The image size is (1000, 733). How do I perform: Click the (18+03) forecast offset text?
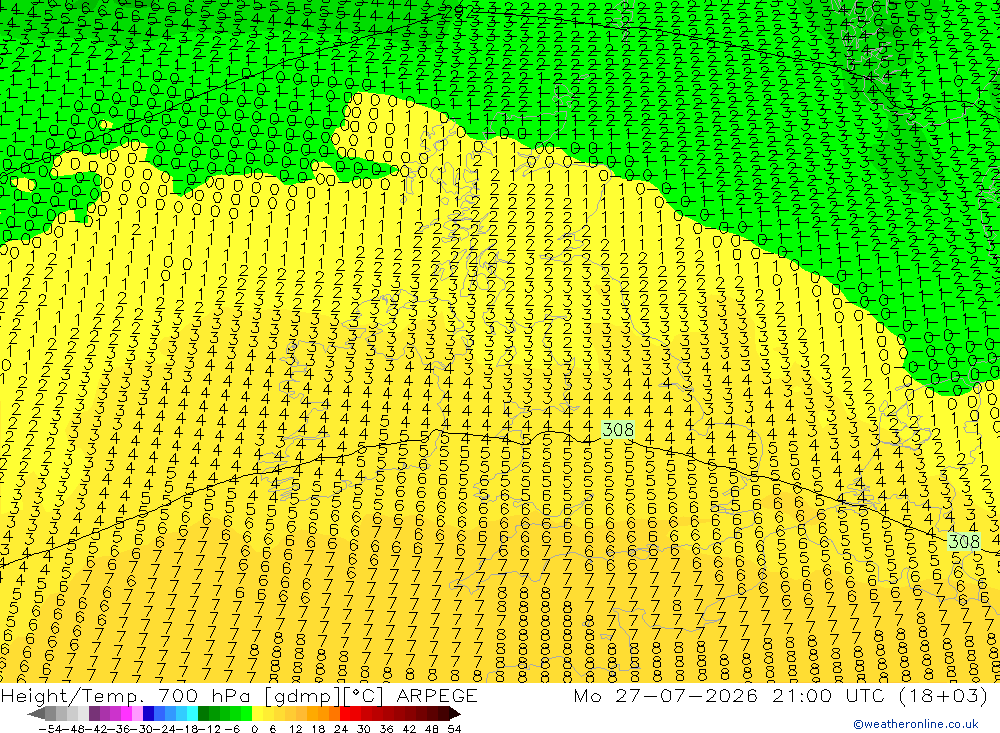[943, 695]
